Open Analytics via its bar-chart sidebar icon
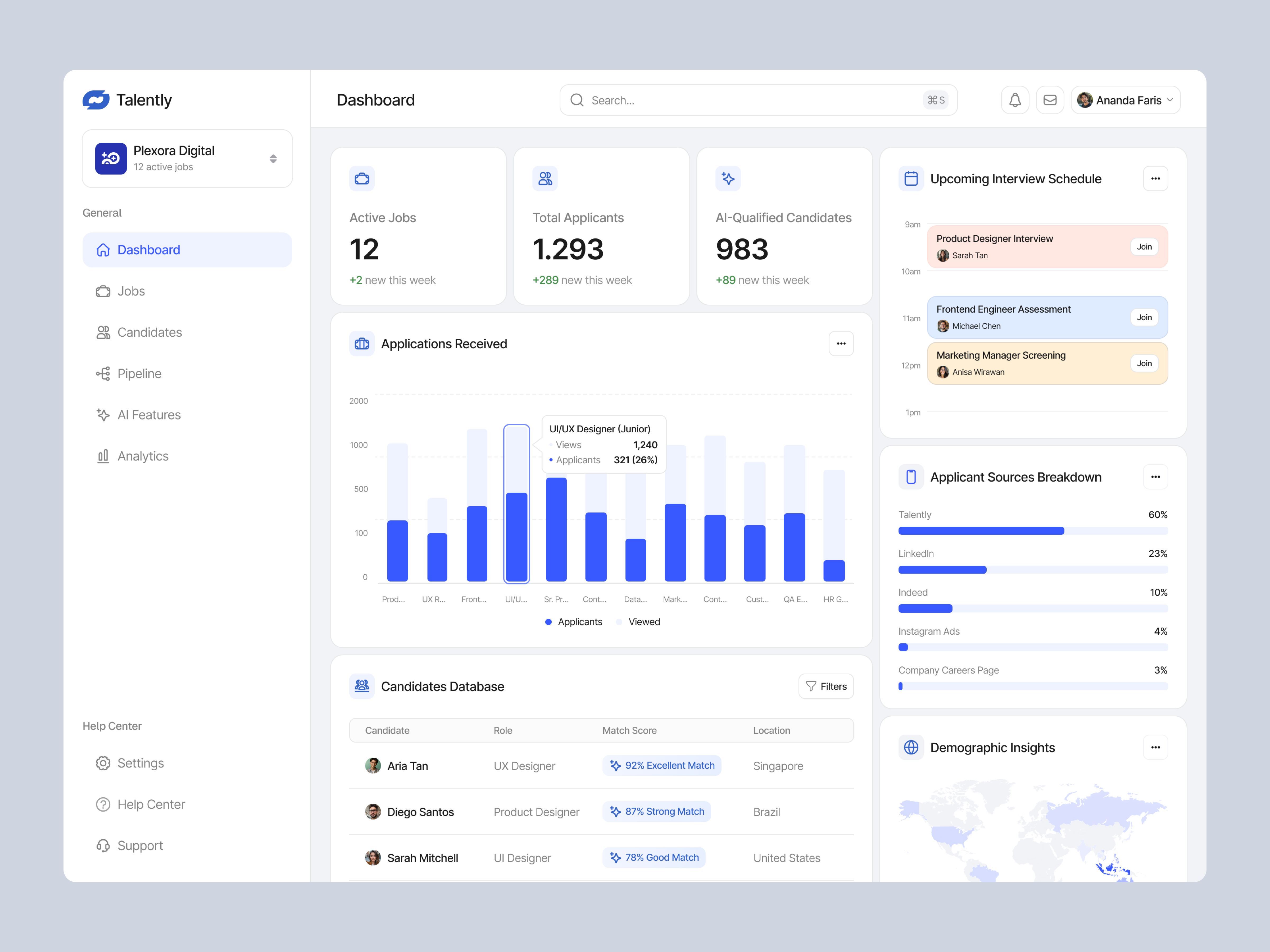1270x952 pixels. pos(103,456)
